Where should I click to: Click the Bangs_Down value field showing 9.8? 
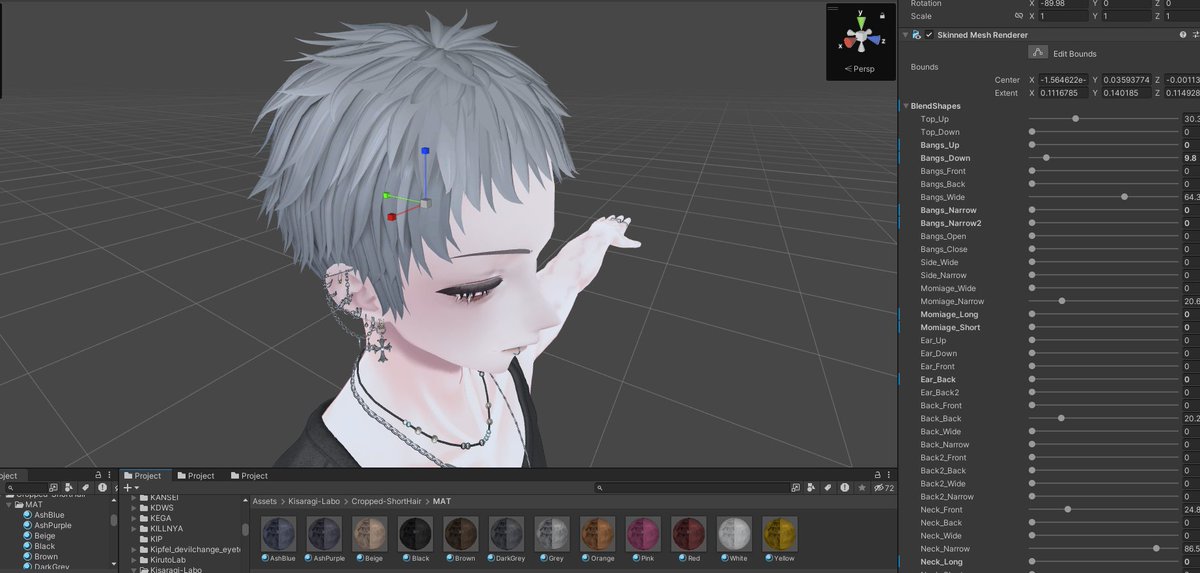[x=1190, y=158]
